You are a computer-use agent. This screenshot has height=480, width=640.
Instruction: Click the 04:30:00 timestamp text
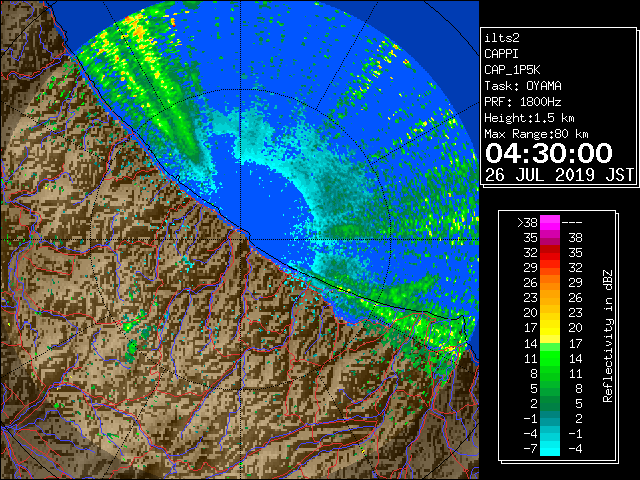549,153
